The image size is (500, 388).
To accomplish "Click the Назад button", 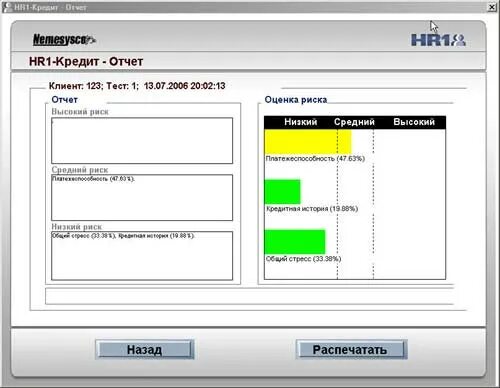I will tap(144, 349).
